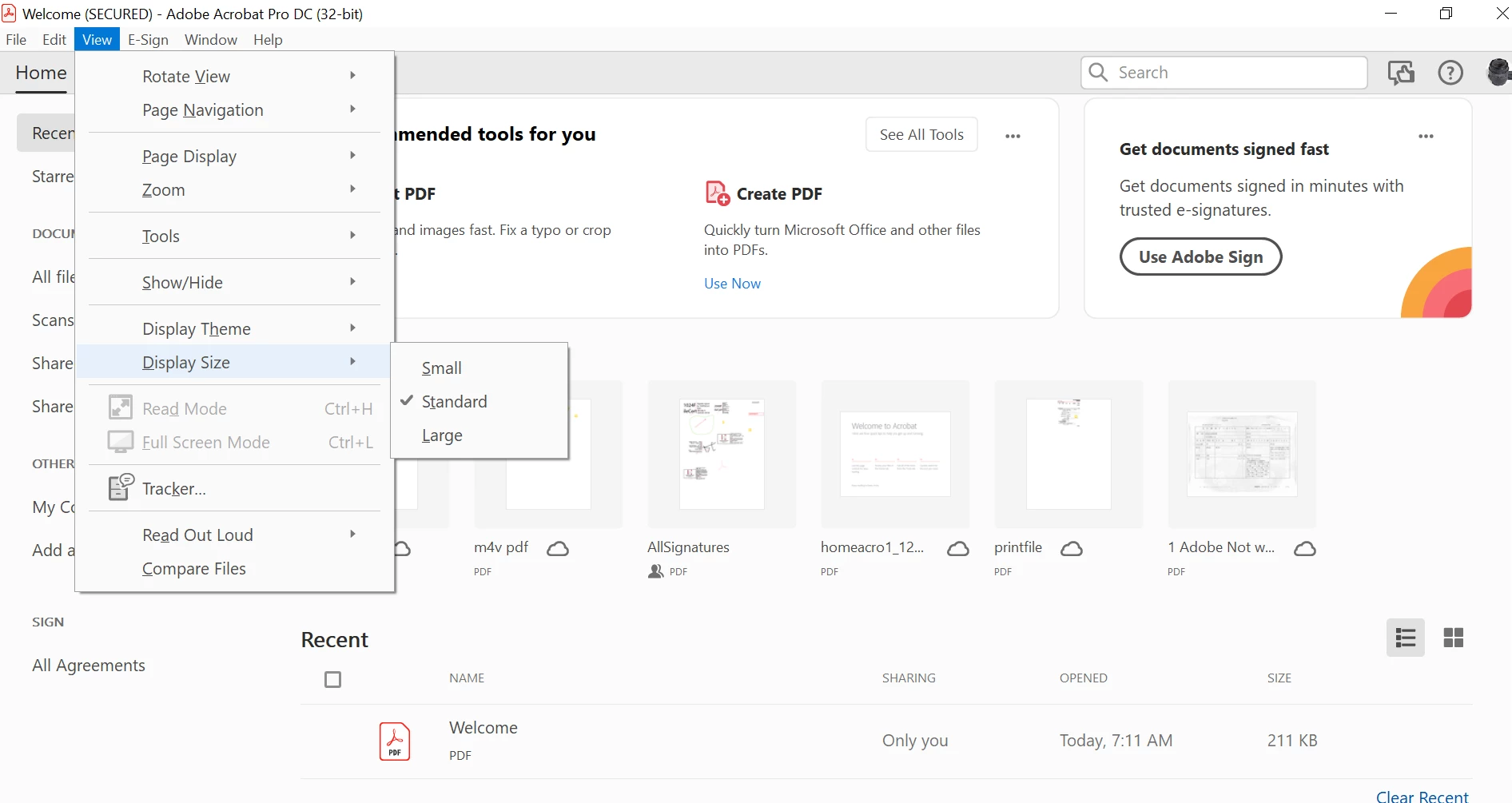
Task: Click the Acrobat app icon in title bar
Action: 10,14
